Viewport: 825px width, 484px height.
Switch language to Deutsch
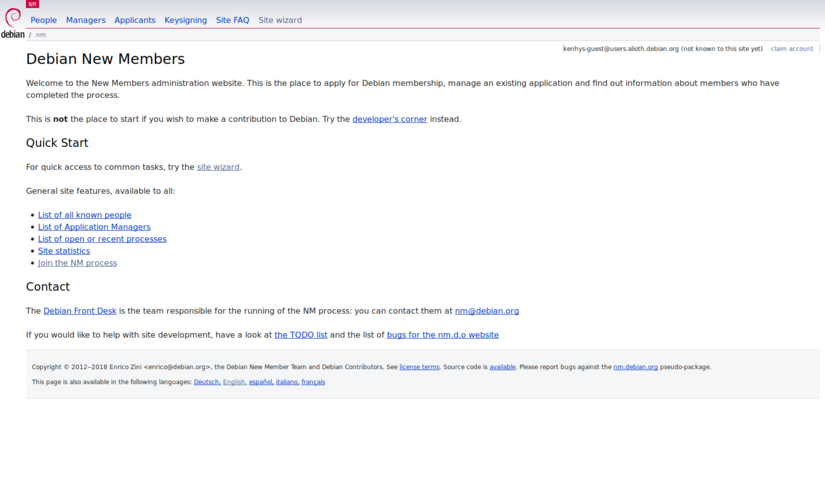click(x=207, y=382)
